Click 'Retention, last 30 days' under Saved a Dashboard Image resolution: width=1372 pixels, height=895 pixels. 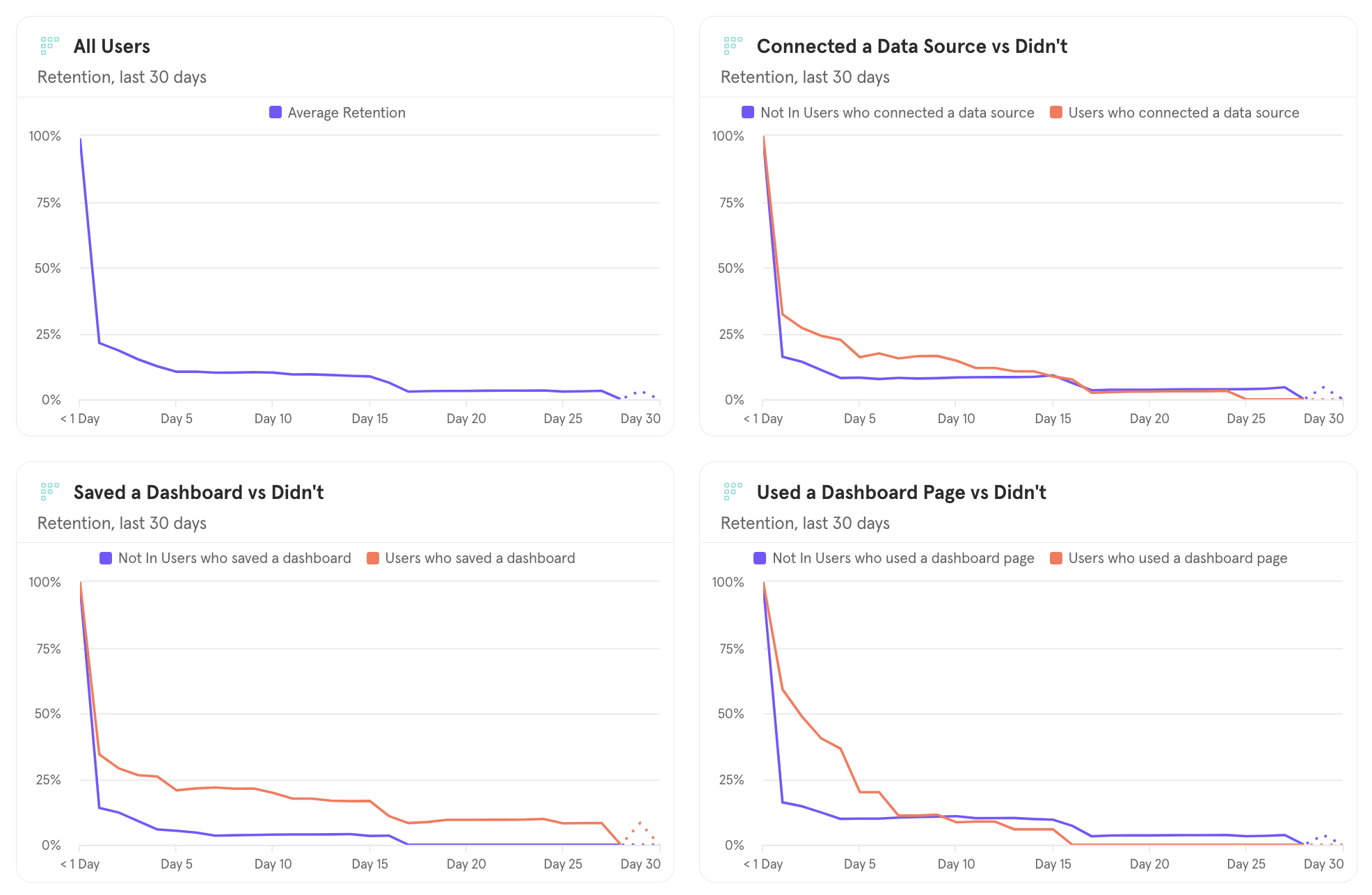click(x=122, y=523)
